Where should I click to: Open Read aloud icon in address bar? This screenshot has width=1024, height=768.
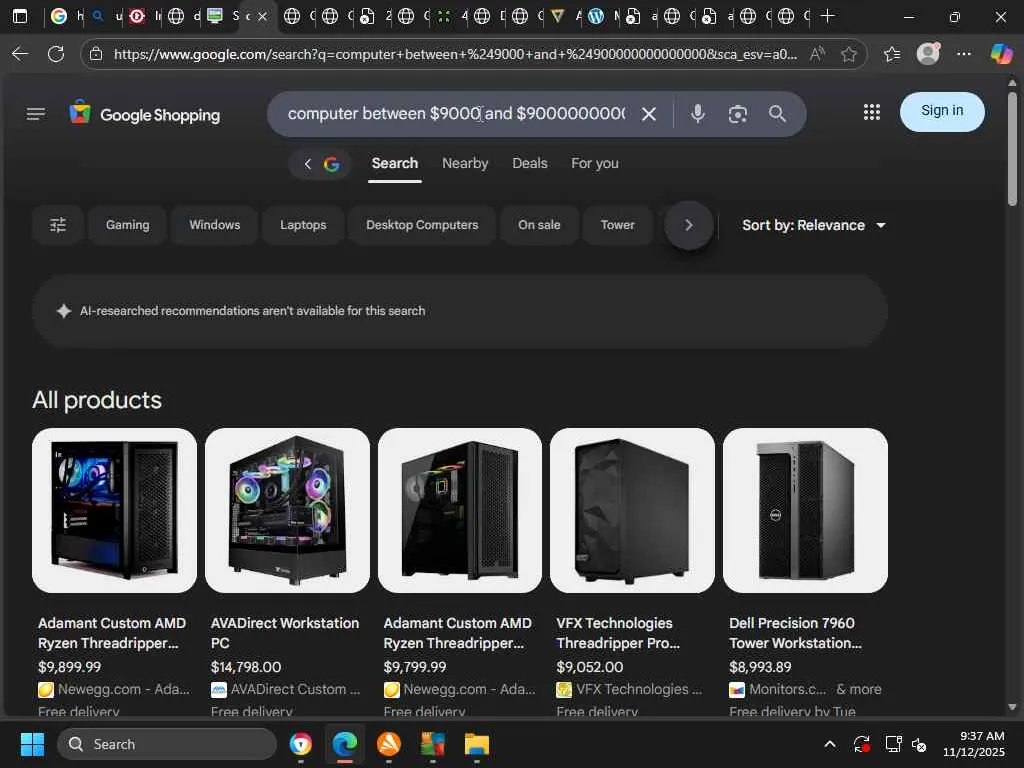coord(817,54)
